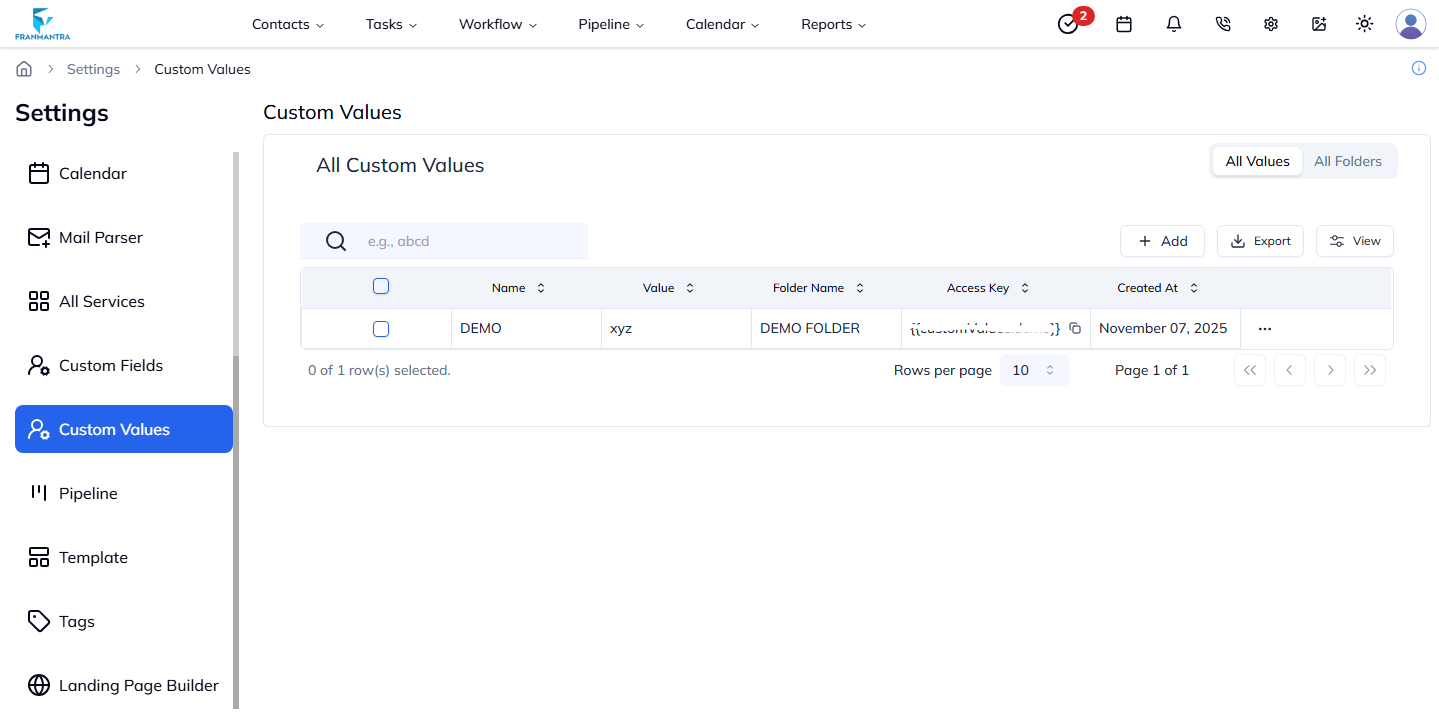Viewport: 1439px width, 720px height.
Task: Open notifications via the bell icon
Action: (1173, 23)
